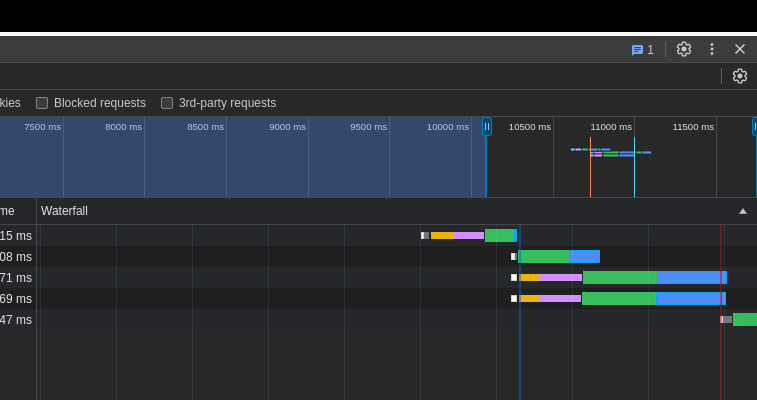This screenshot has width=757, height=400.
Task: Click the 10500 ms timeline tick label
Action: 529,127
